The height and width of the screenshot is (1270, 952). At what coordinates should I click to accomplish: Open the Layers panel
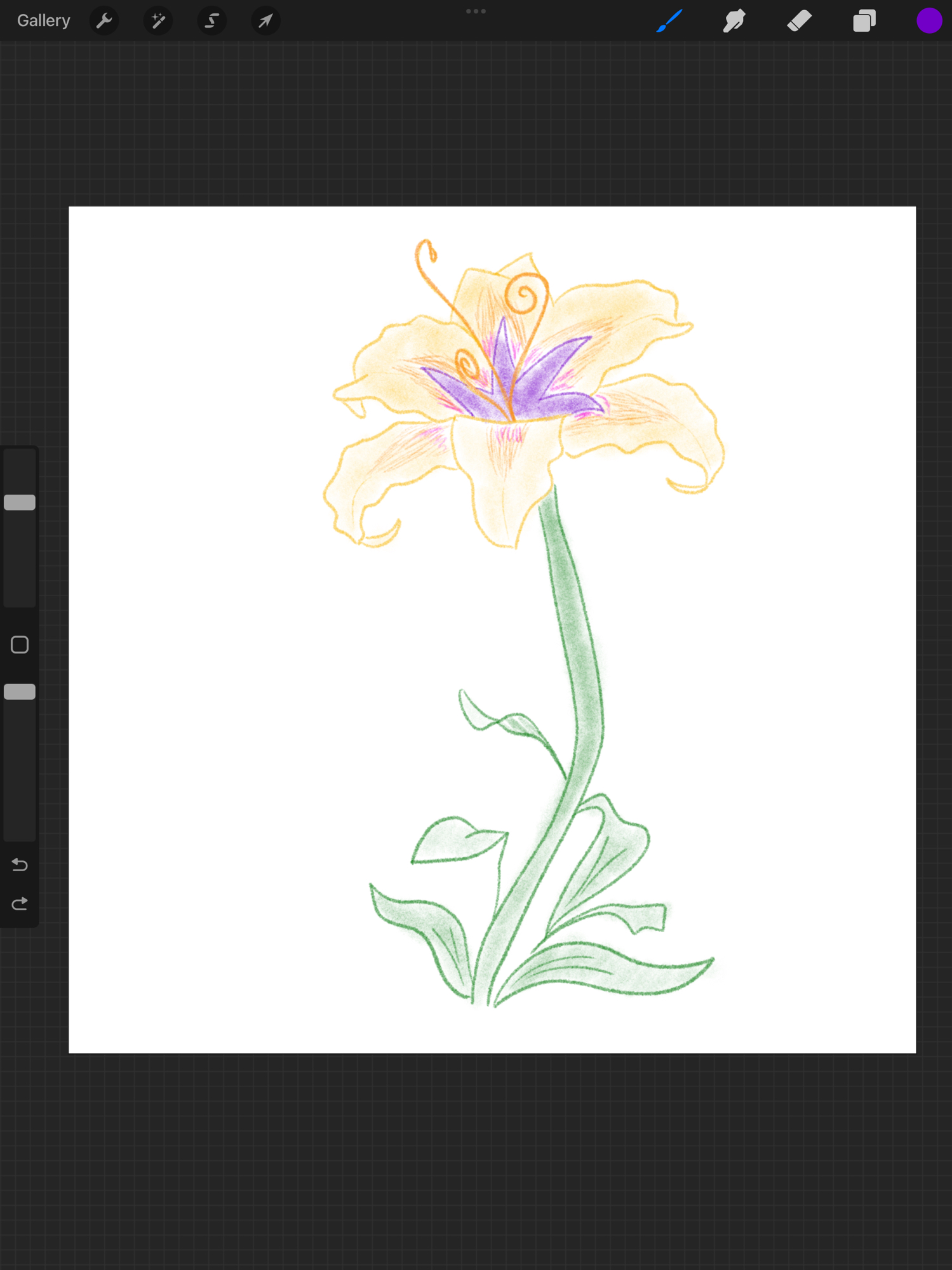pos(864,21)
